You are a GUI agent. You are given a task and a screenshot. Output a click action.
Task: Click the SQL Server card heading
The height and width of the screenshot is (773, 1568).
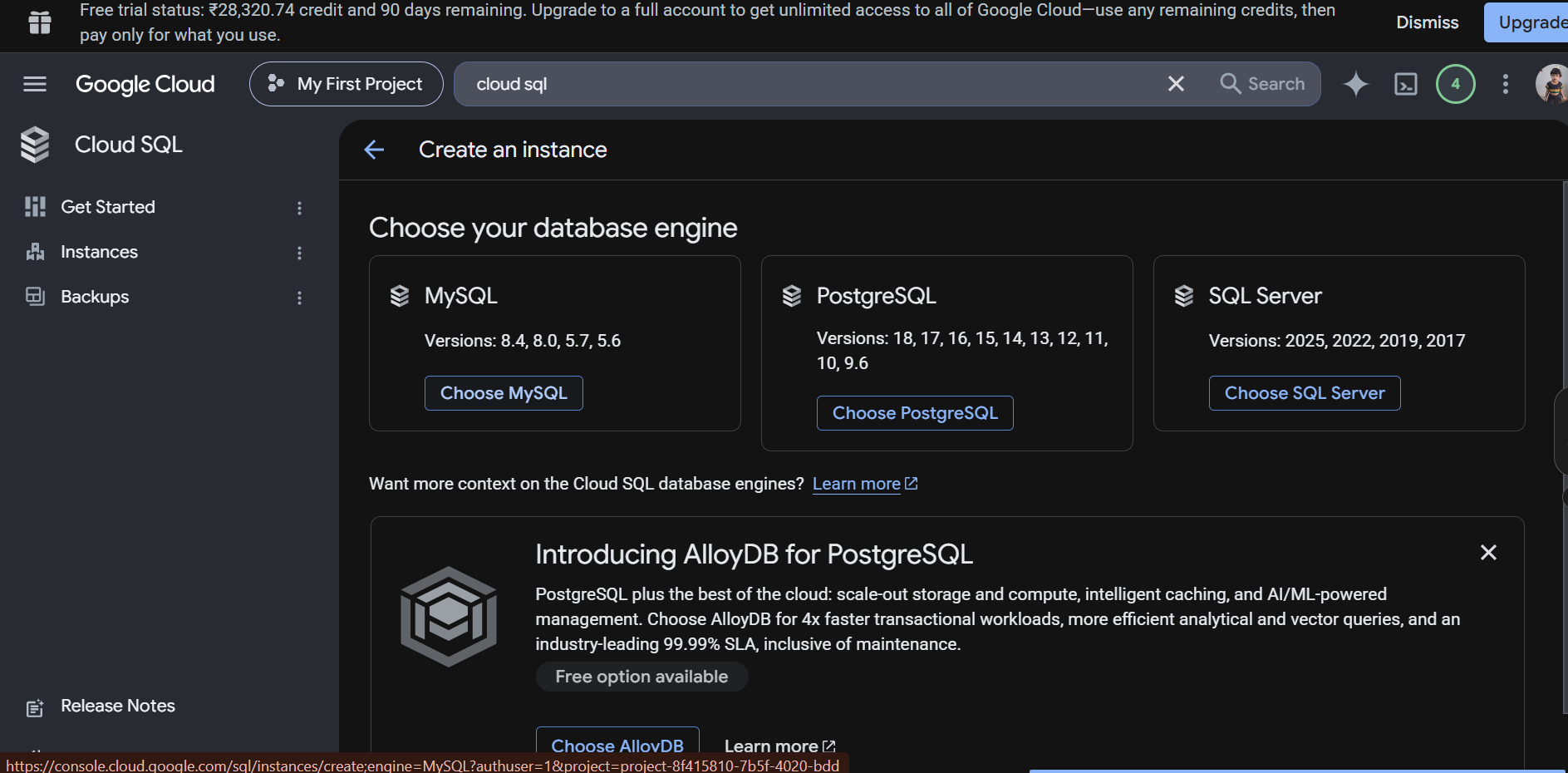coord(1265,296)
